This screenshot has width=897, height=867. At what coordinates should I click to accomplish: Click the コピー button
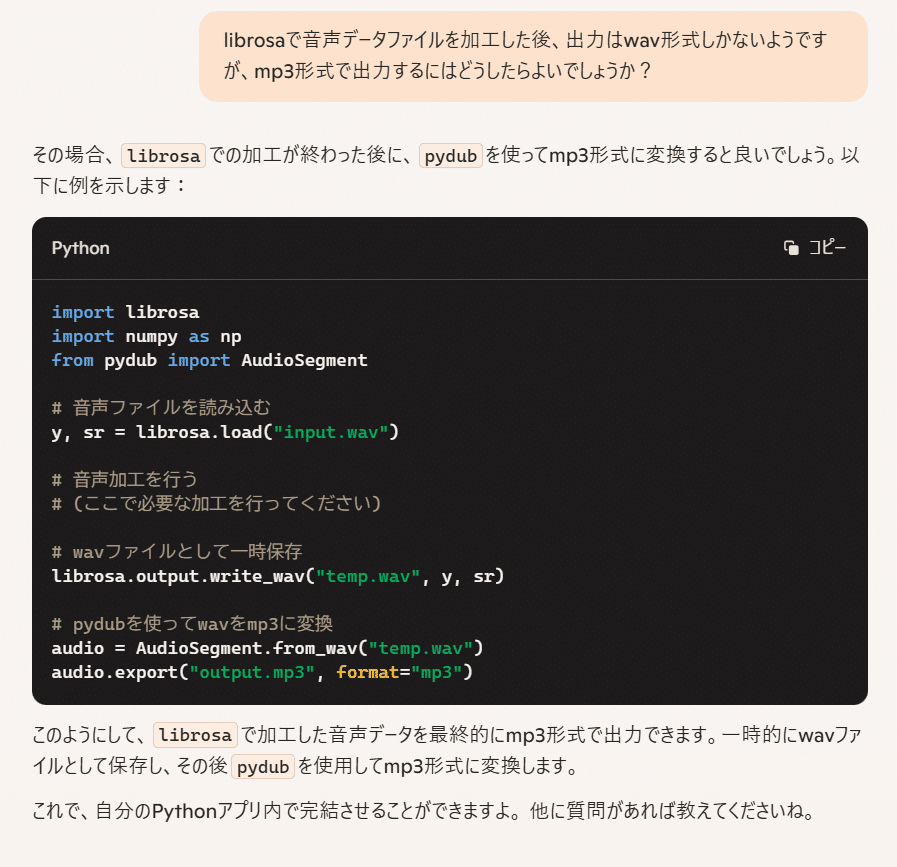point(828,247)
